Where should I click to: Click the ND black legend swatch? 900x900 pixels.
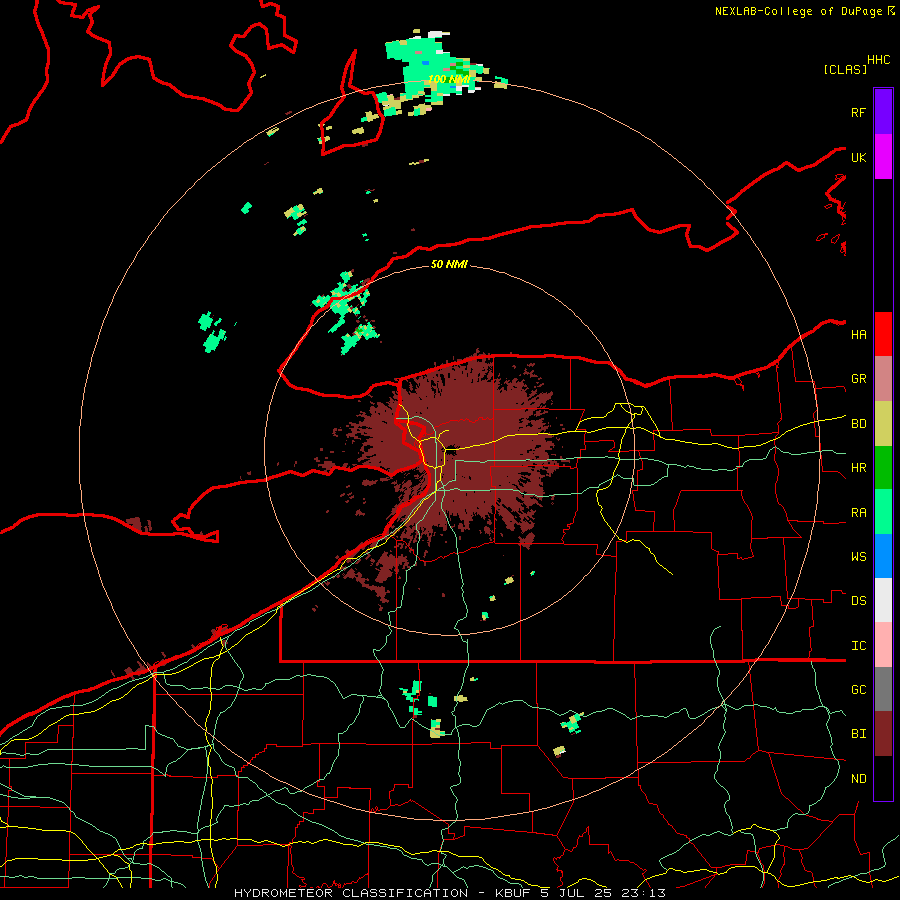coord(883,778)
